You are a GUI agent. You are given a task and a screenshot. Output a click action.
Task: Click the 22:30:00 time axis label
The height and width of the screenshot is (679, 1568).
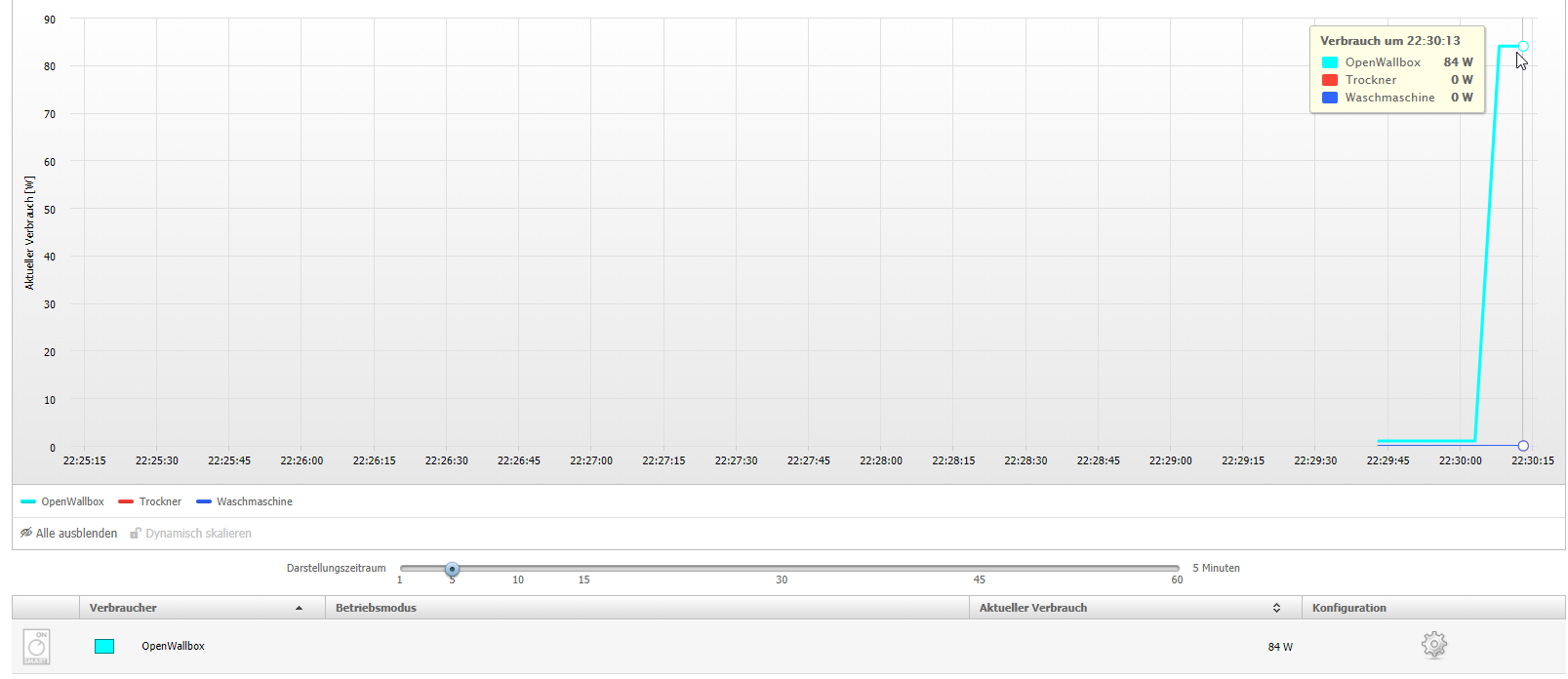point(1460,460)
